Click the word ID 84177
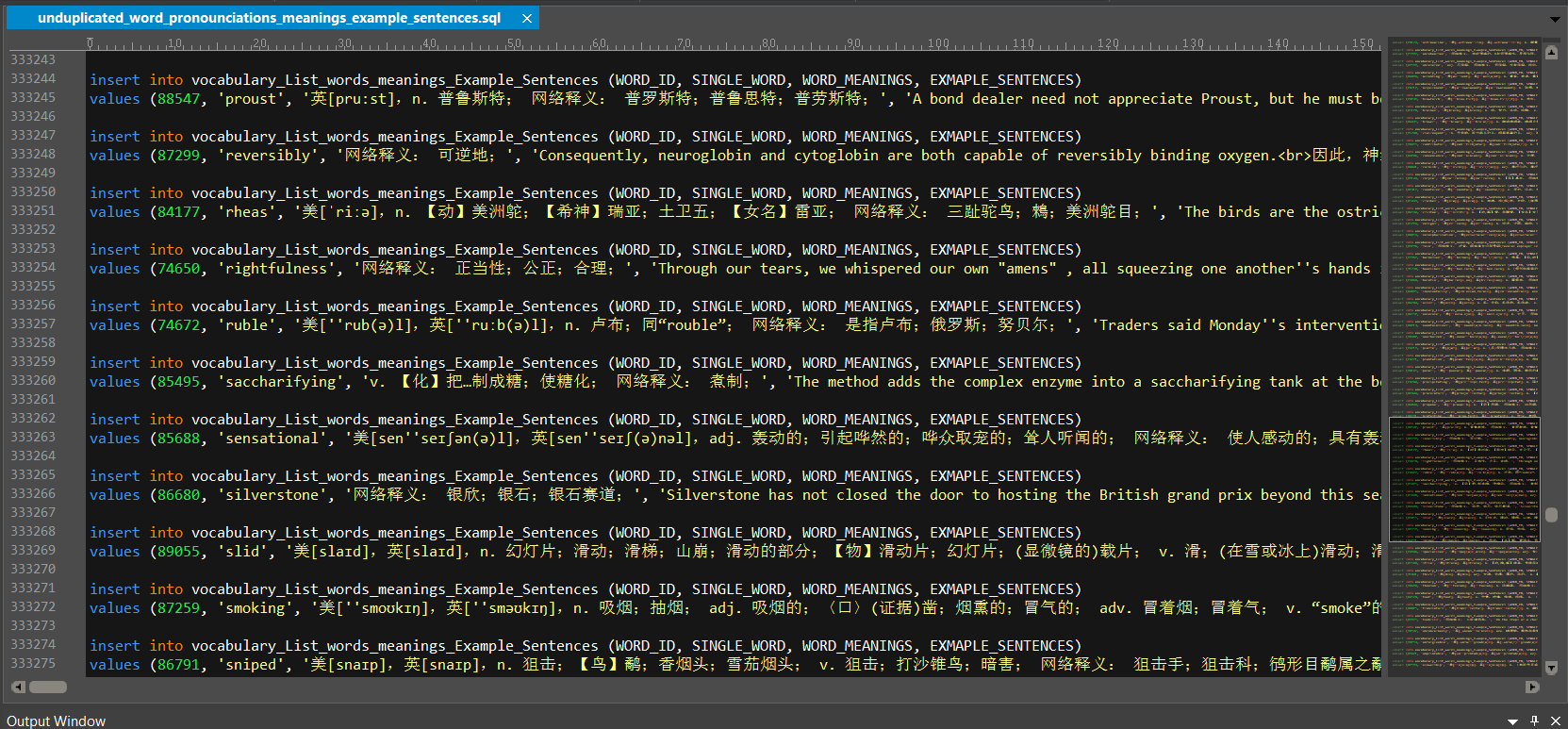 [179, 212]
